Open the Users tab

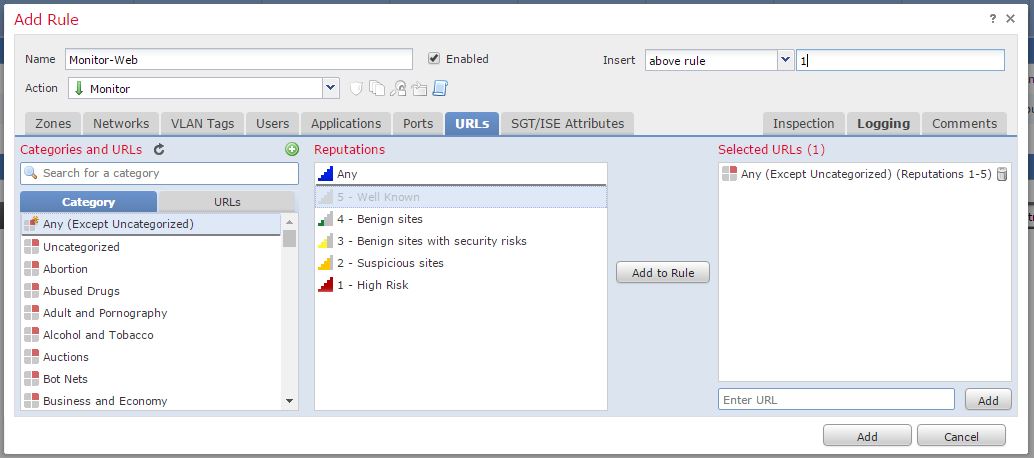click(x=272, y=124)
